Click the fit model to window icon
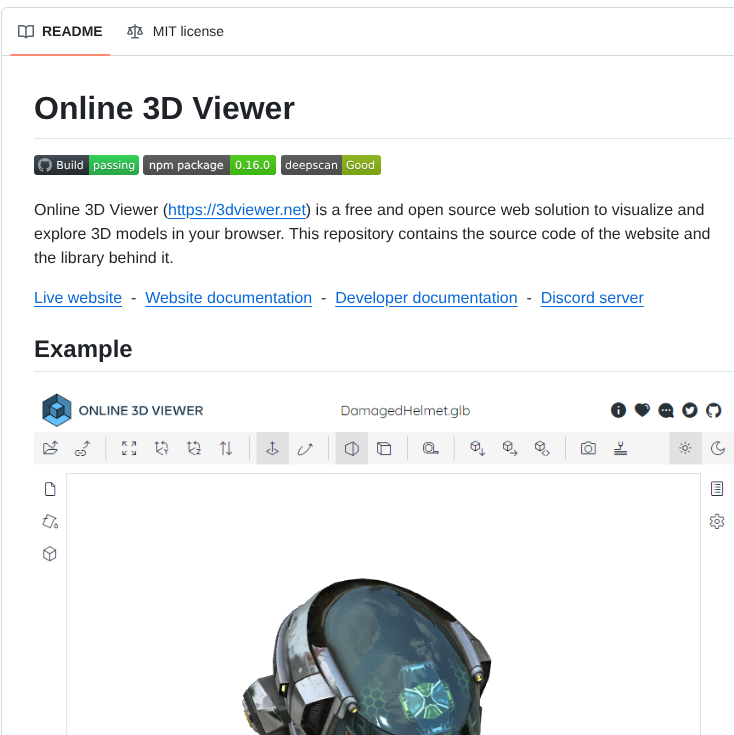The width and height of the screenshot is (734, 735). (x=129, y=448)
